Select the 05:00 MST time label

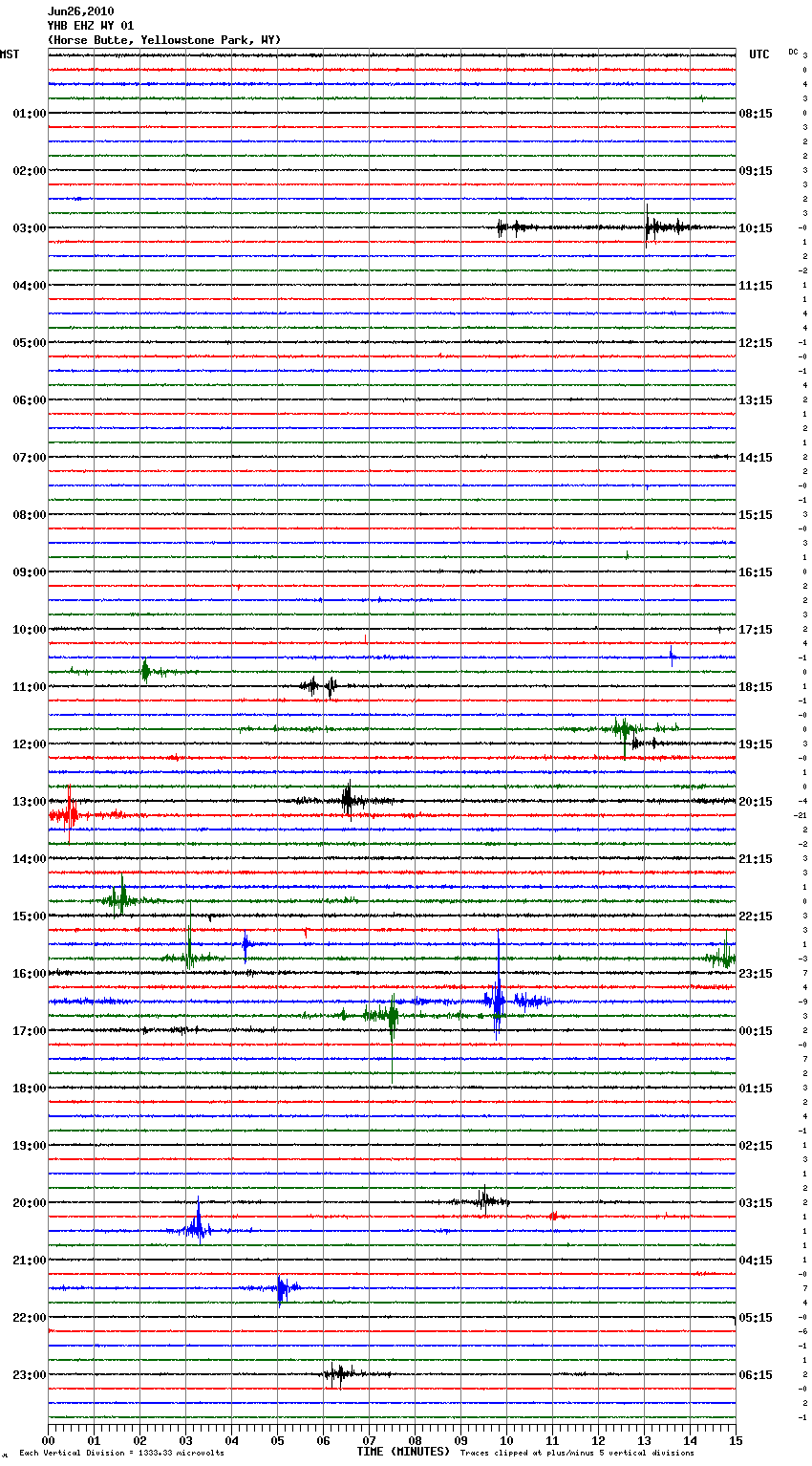click(x=30, y=343)
